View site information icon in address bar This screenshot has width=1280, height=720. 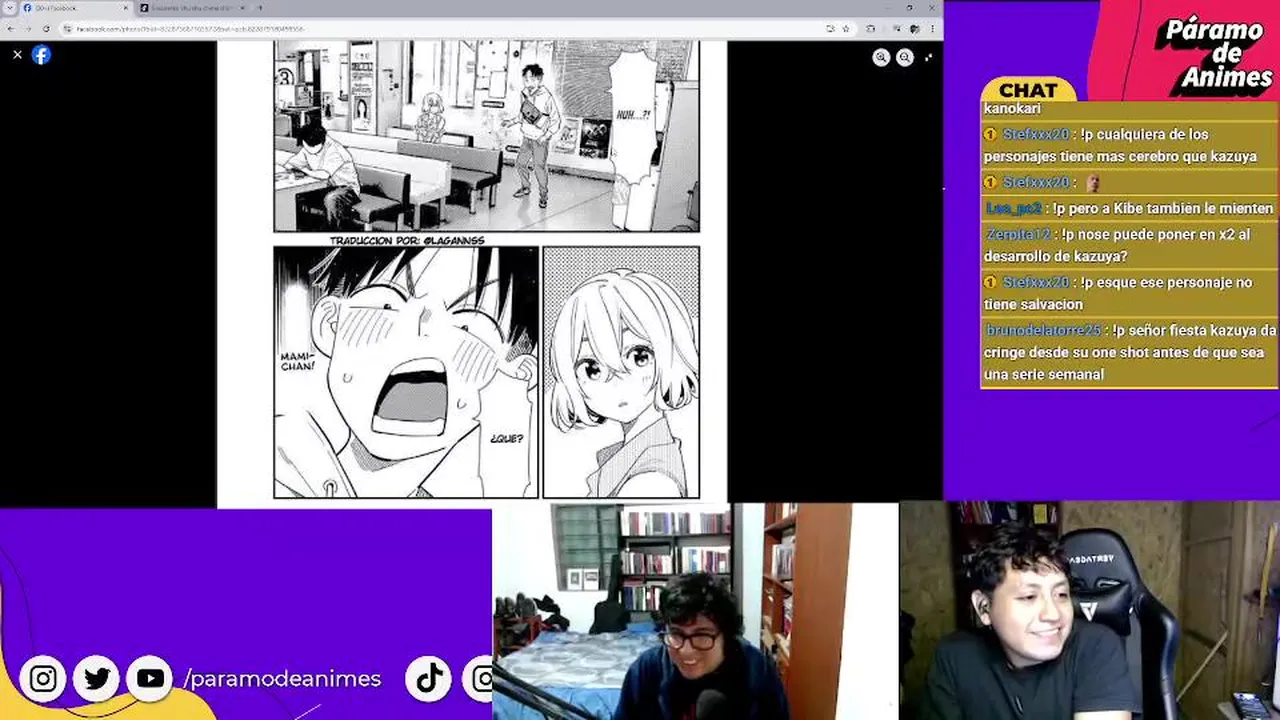coord(67,29)
